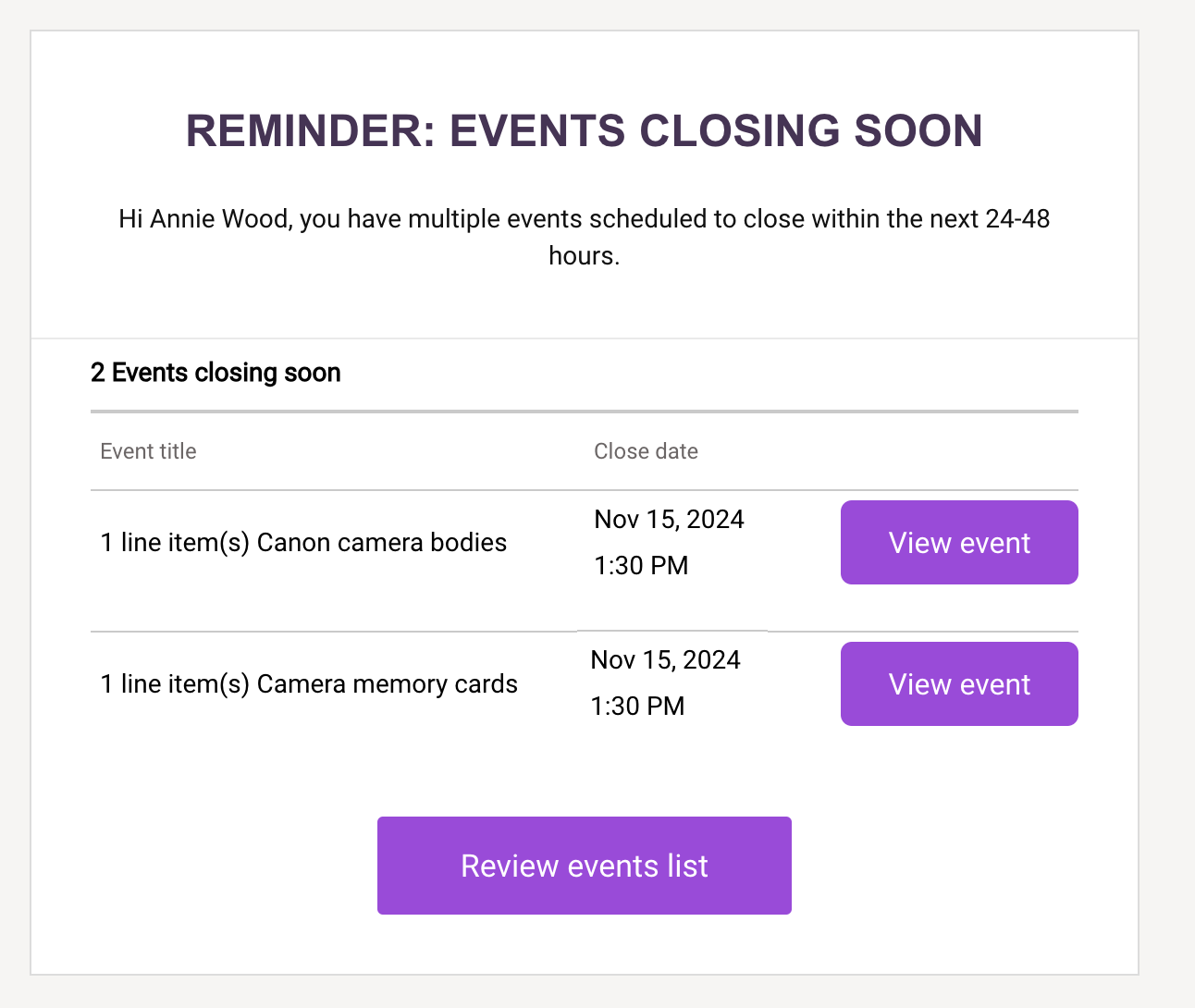The image size is (1195, 1008).
Task: Select the Canon camera bodies event title
Action: point(303,543)
